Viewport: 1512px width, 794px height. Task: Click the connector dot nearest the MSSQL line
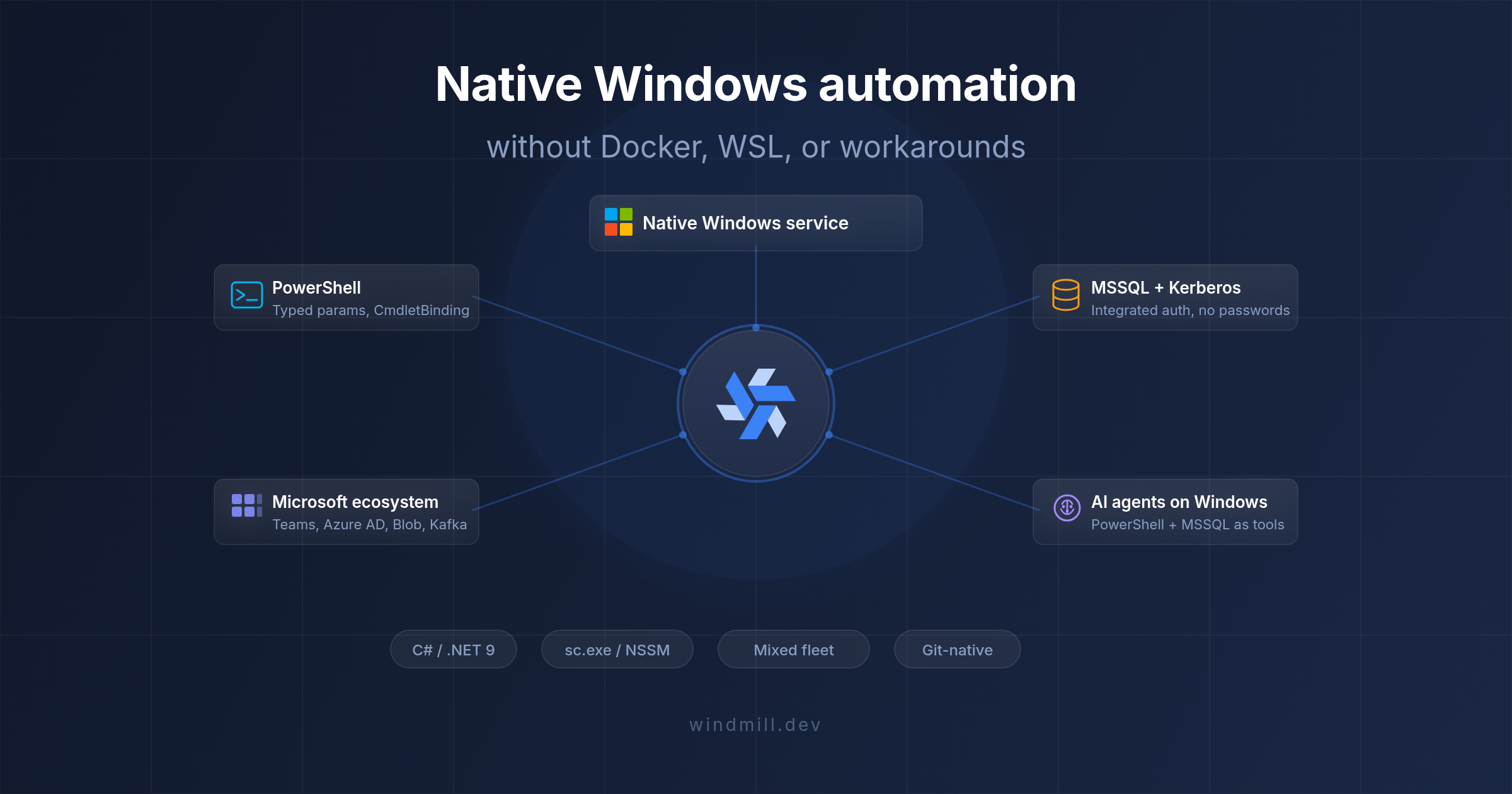(829, 372)
